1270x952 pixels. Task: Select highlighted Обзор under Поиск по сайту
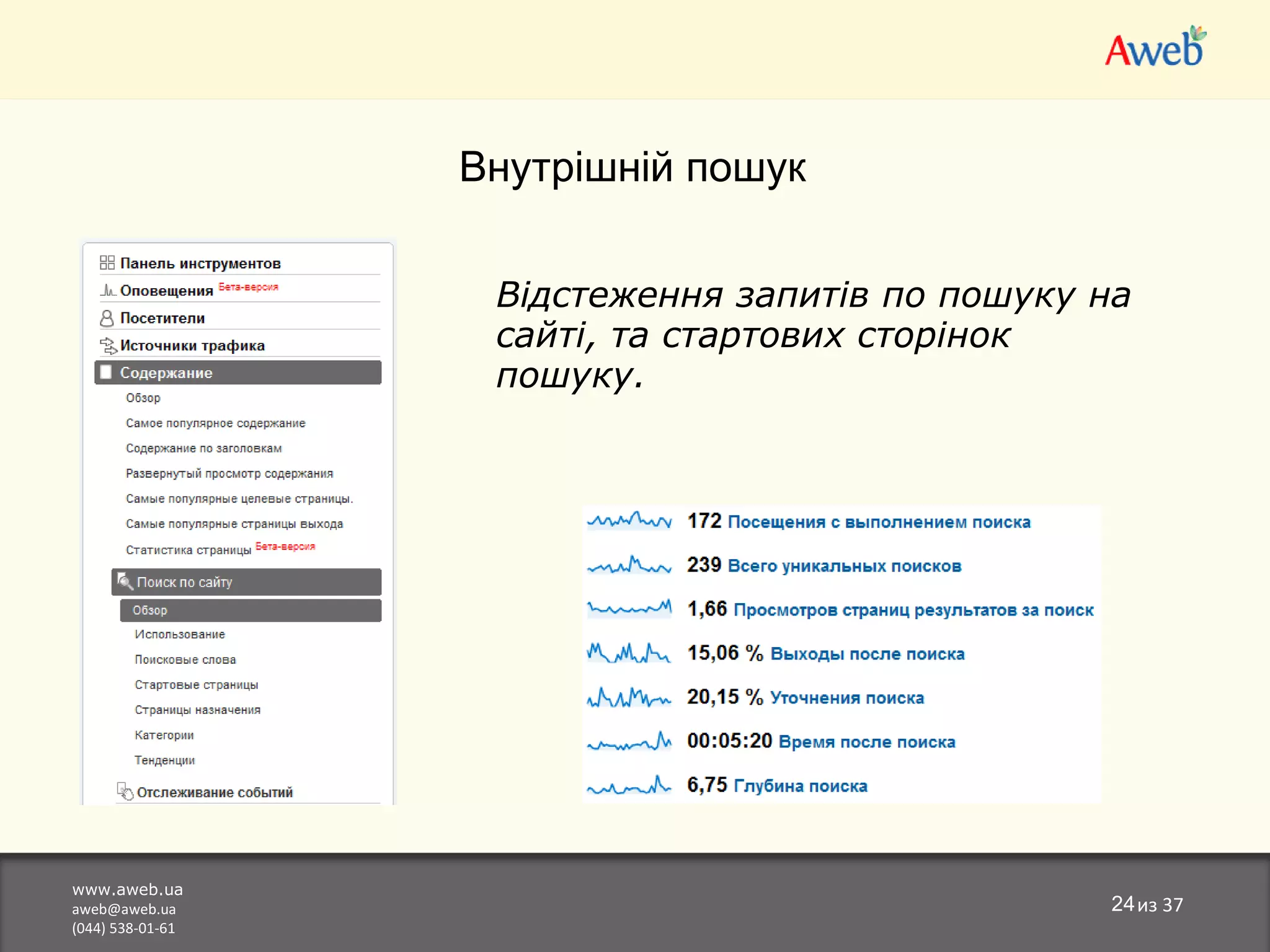251,610
